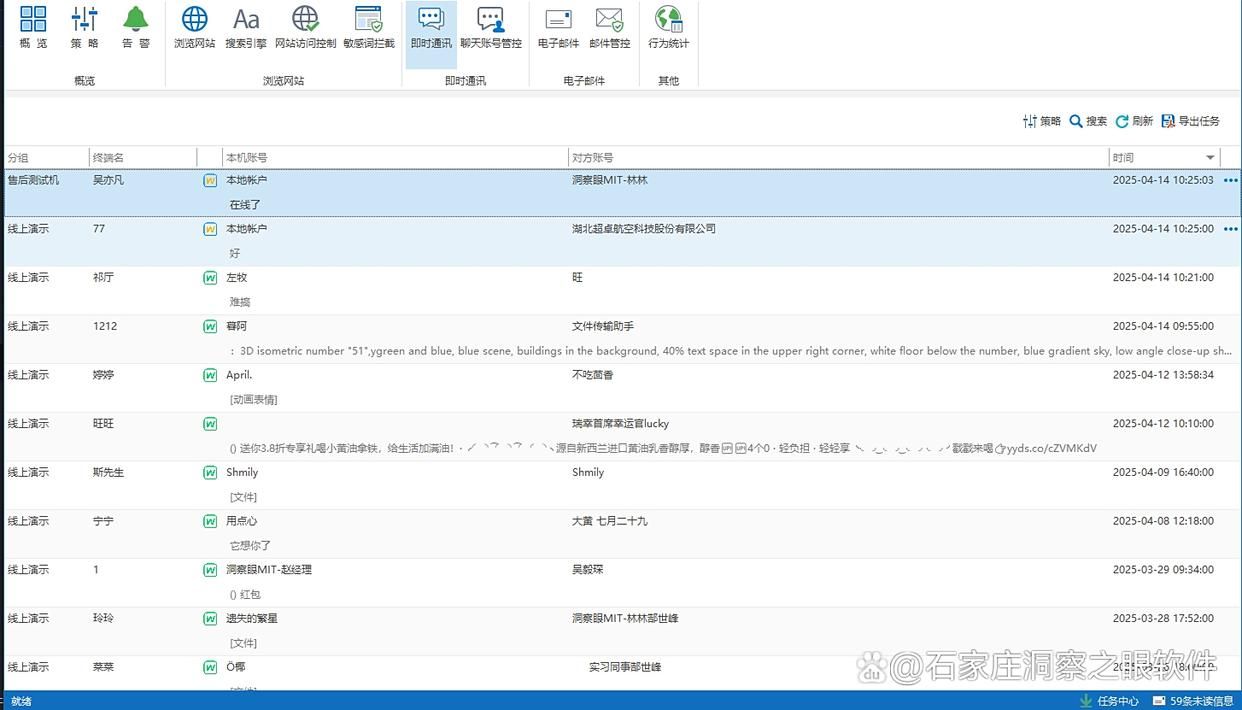The width and height of the screenshot is (1242, 710).
Task: Click the WeChat icon in 宁宁 row
Action: point(210,521)
